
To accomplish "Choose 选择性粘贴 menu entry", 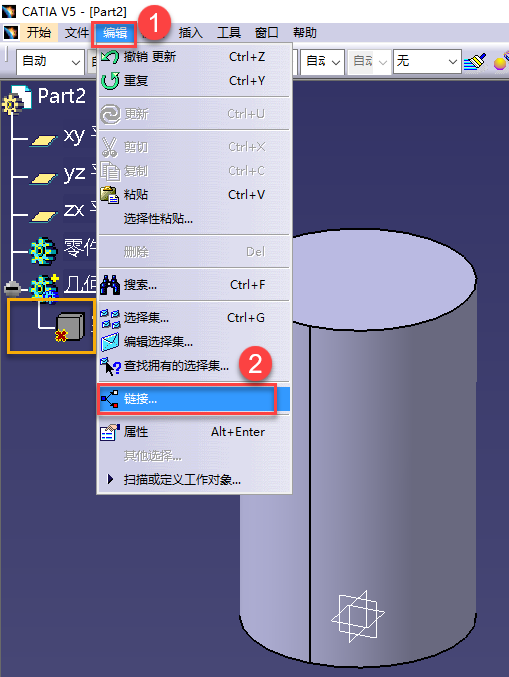I will pos(158,218).
